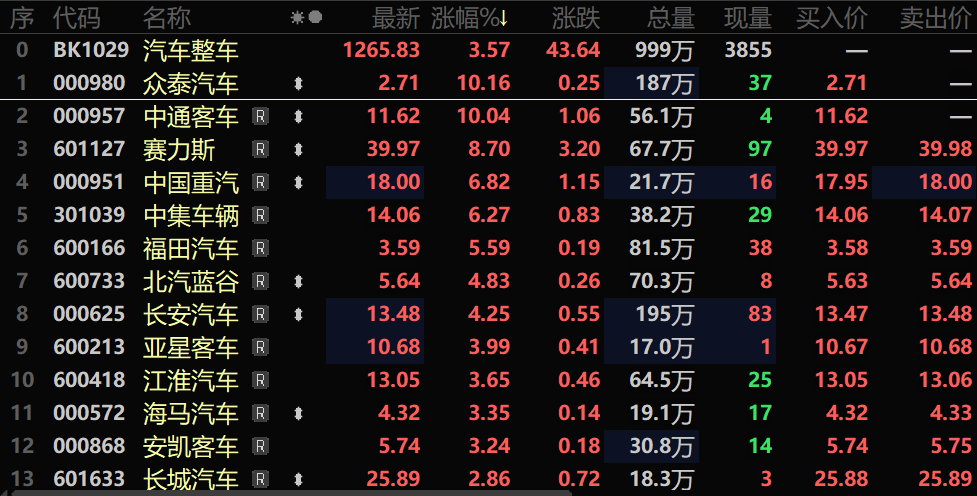The image size is (977, 496).
Task: Select stock name 江淮汽车
Action: [x=191, y=381]
